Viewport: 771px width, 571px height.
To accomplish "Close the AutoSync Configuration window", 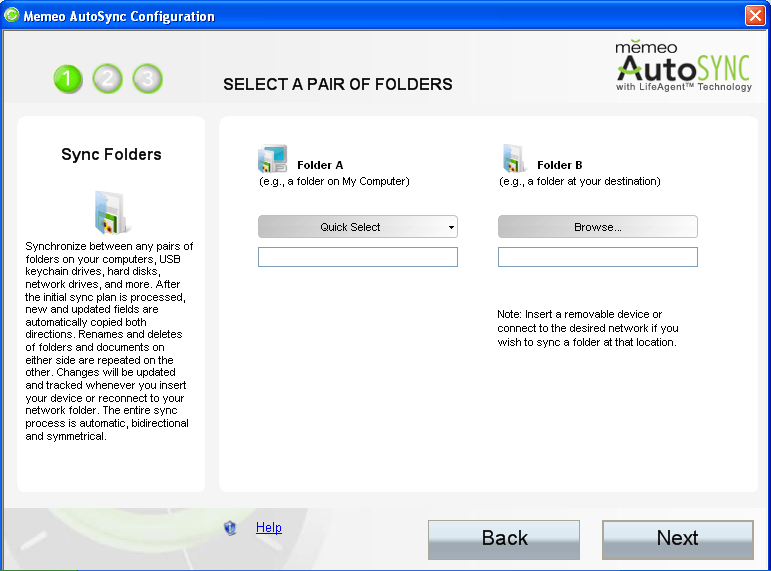I will click(x=755, y=15).
